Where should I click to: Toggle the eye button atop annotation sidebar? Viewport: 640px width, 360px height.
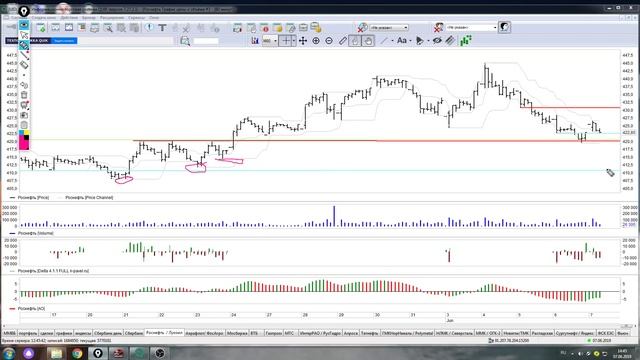(x=24, y=25)
